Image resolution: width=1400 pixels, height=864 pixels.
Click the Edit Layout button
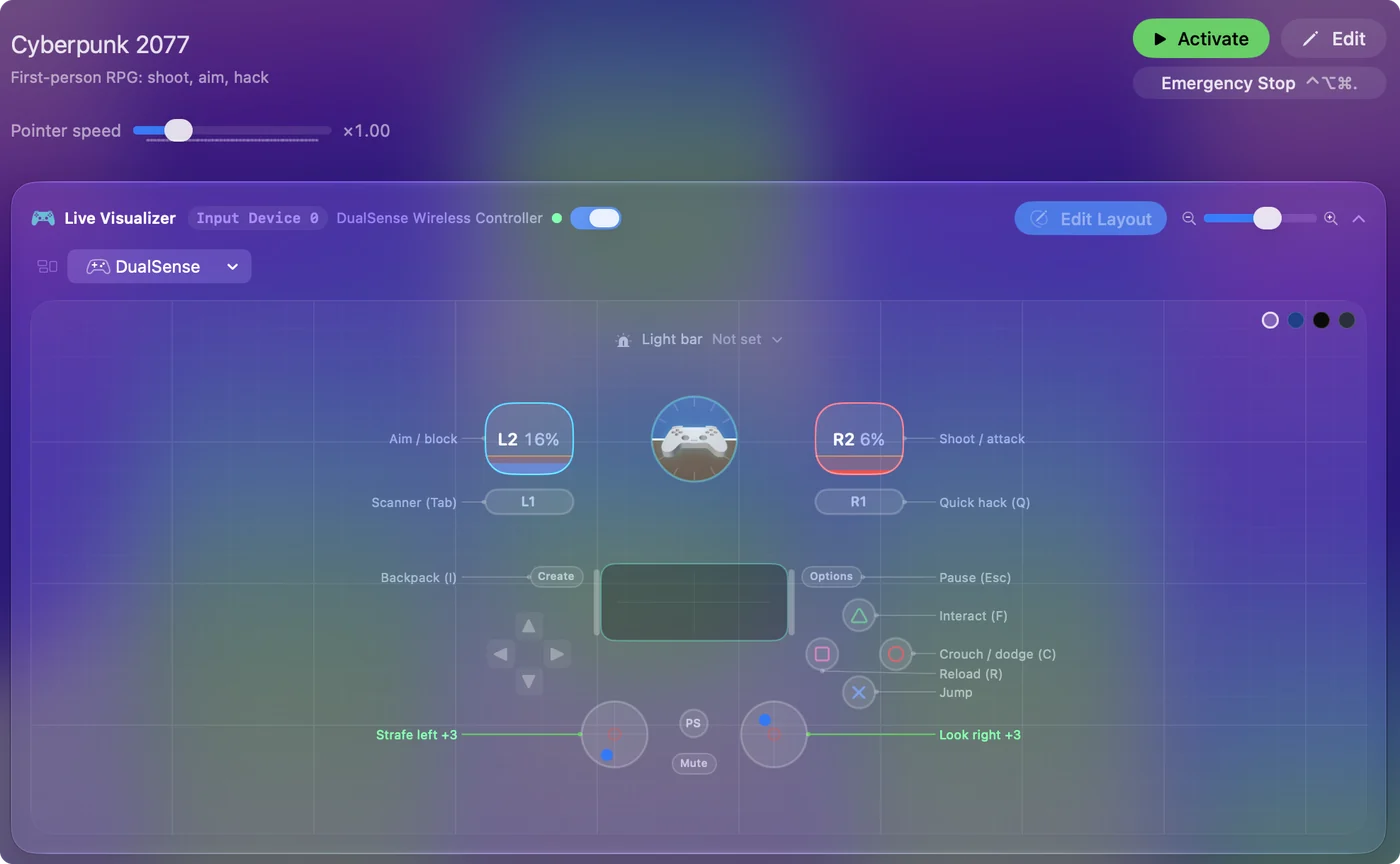point(1090,219)
